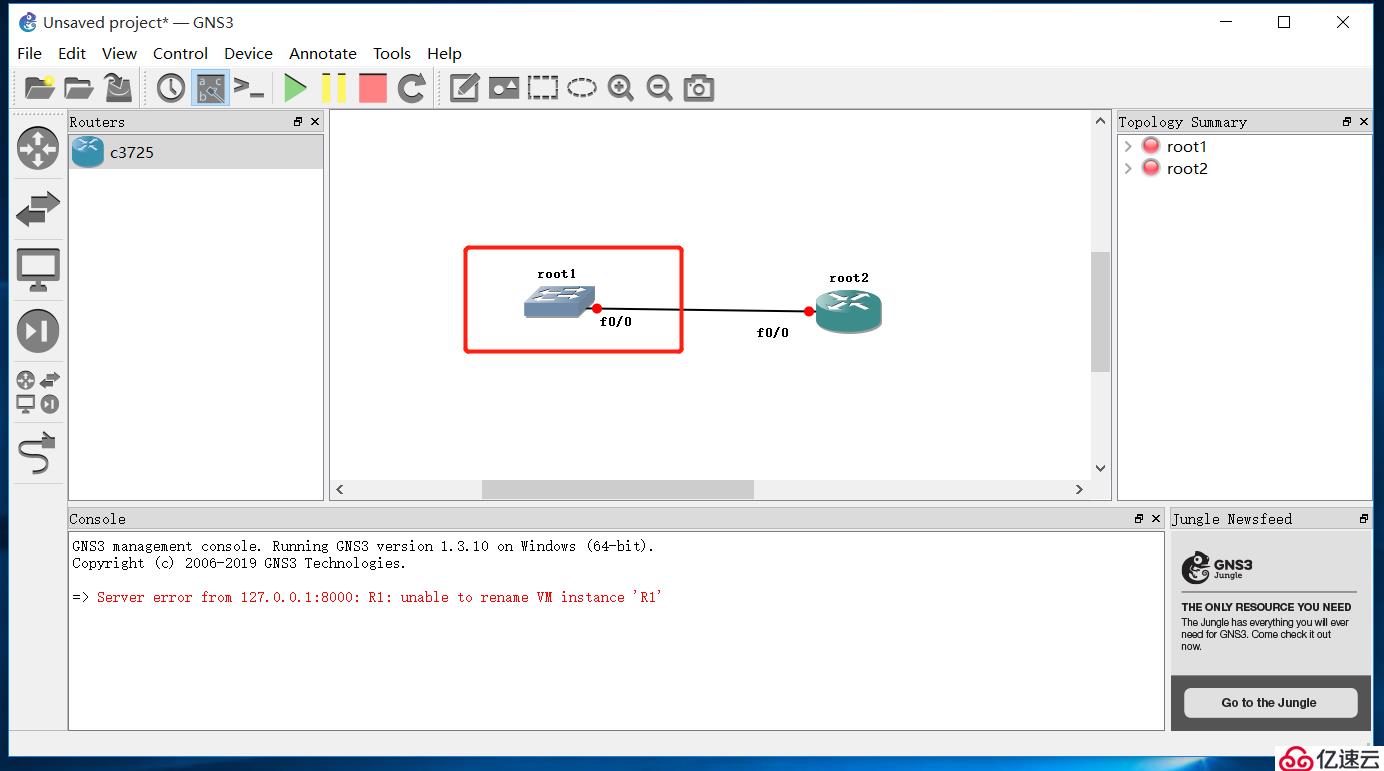Open the Control menu

point(180,53)
